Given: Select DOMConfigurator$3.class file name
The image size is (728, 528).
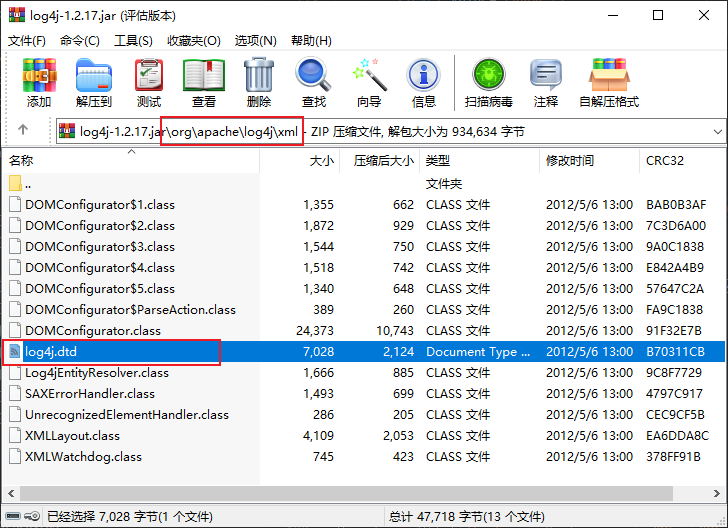Looking at the screenshot, I should tap(100, 247).
